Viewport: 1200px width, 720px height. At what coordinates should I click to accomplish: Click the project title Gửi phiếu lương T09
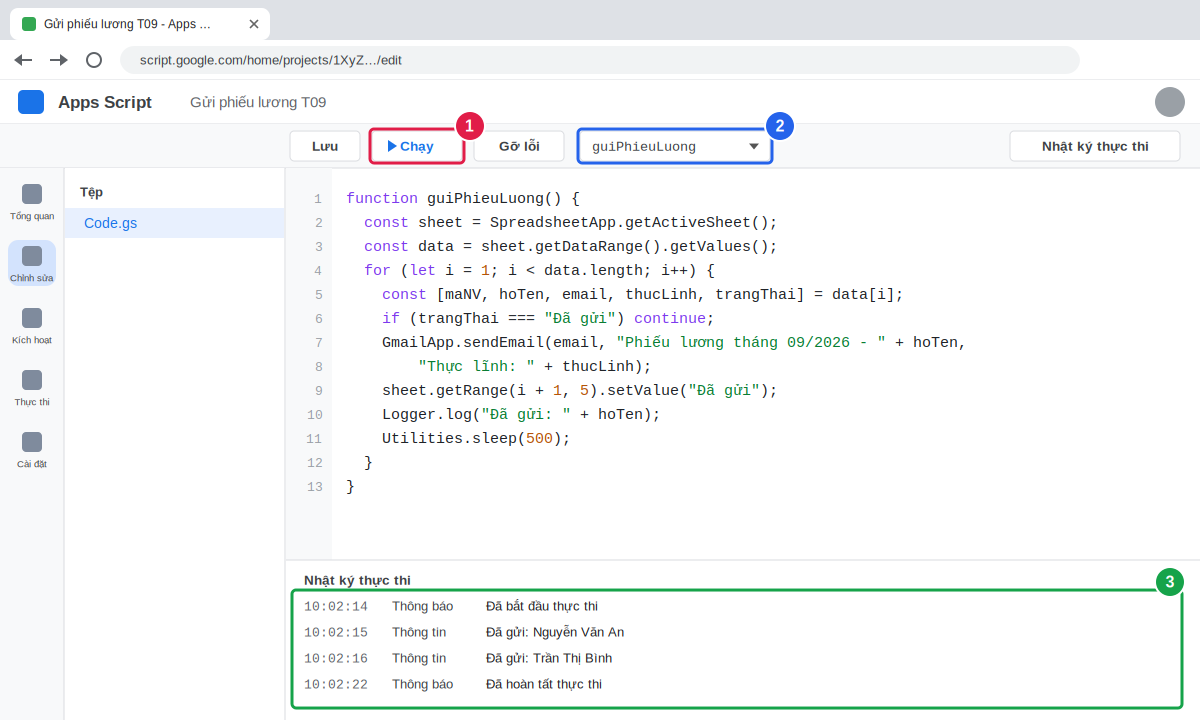pos(258,102)
